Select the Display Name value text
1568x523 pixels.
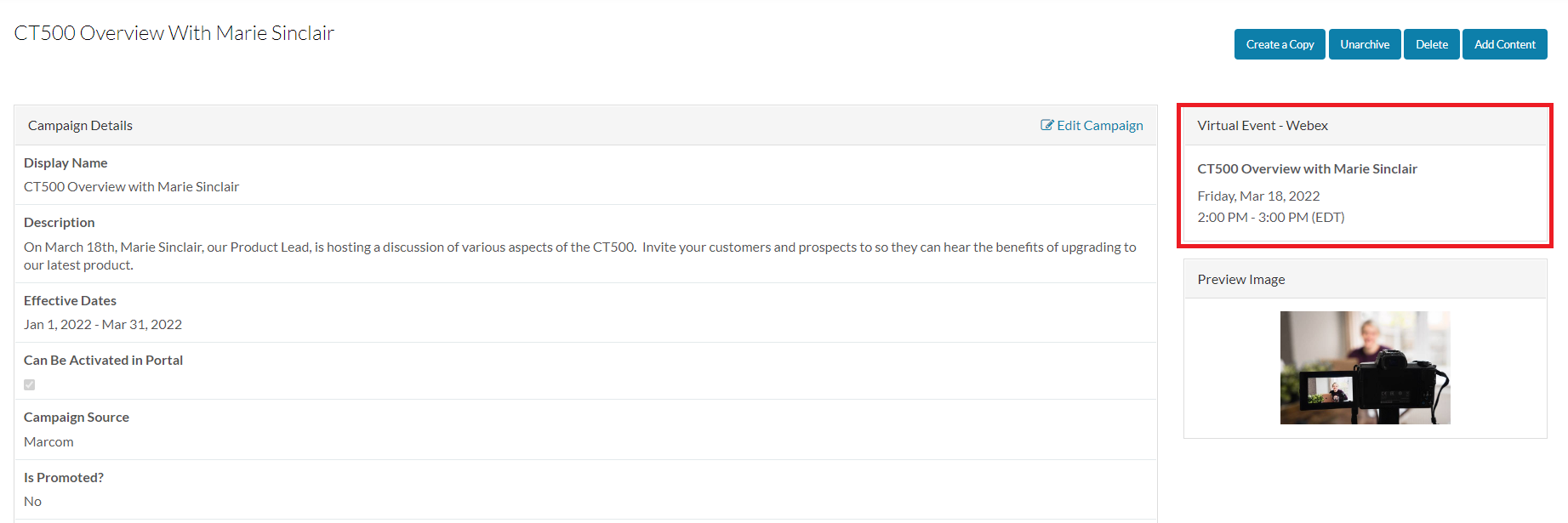point(131,186)
